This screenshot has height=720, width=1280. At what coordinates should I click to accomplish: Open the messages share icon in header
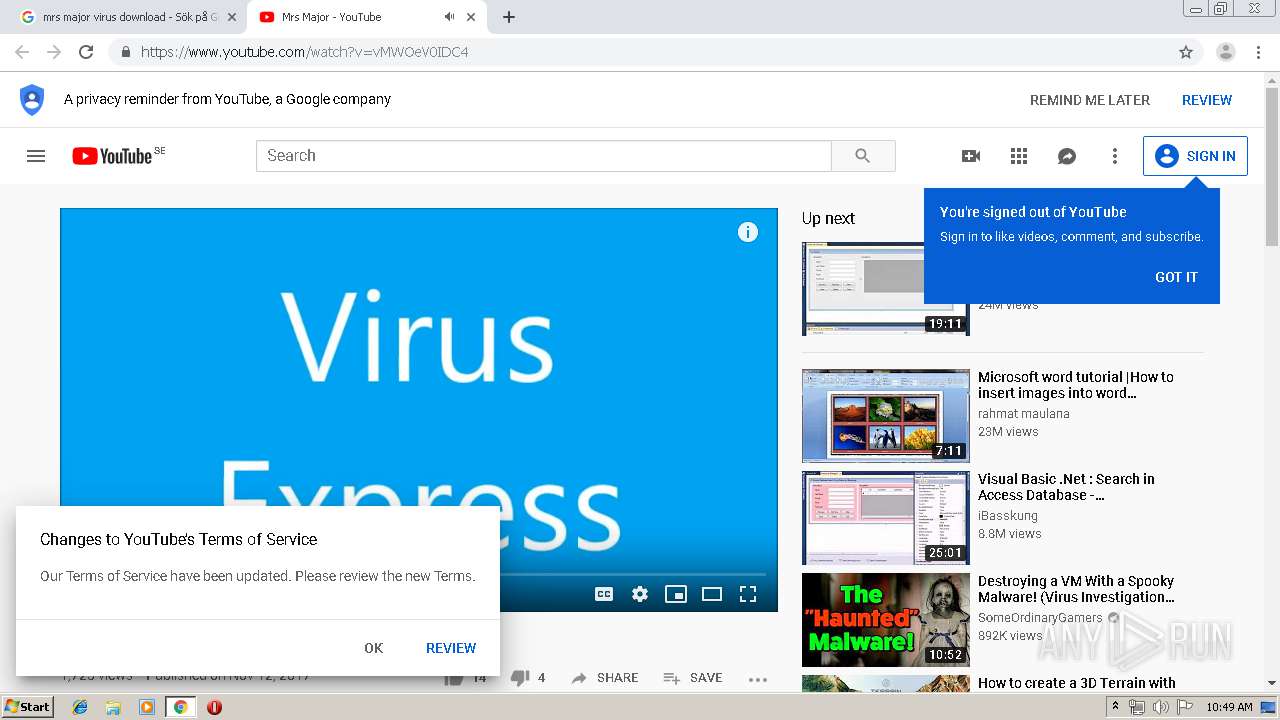tap(1067, 156)
